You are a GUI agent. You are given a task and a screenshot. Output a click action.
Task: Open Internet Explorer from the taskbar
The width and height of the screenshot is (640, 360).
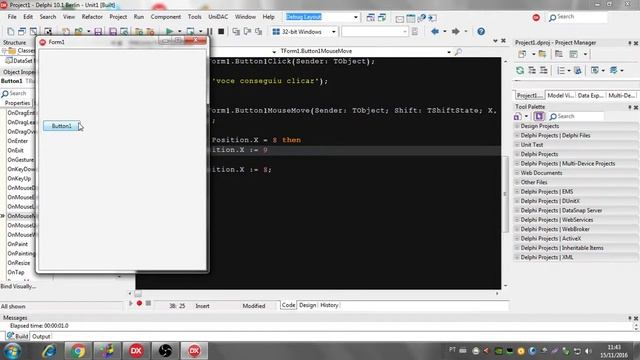(49, 351)
